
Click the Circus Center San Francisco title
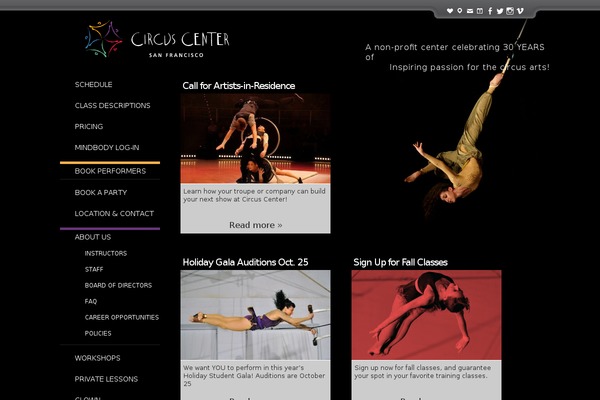(x=180, y=44)
